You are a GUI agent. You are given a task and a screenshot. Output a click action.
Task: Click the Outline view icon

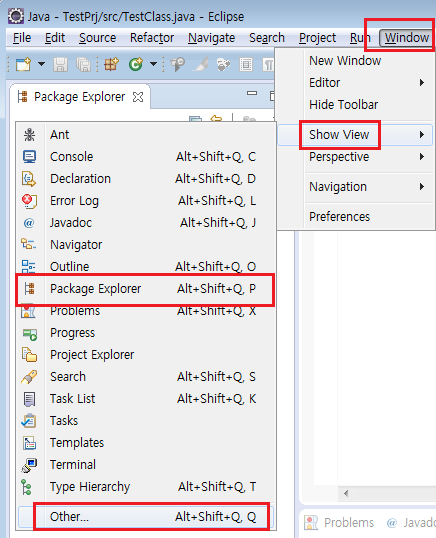(x=29, y=267)
